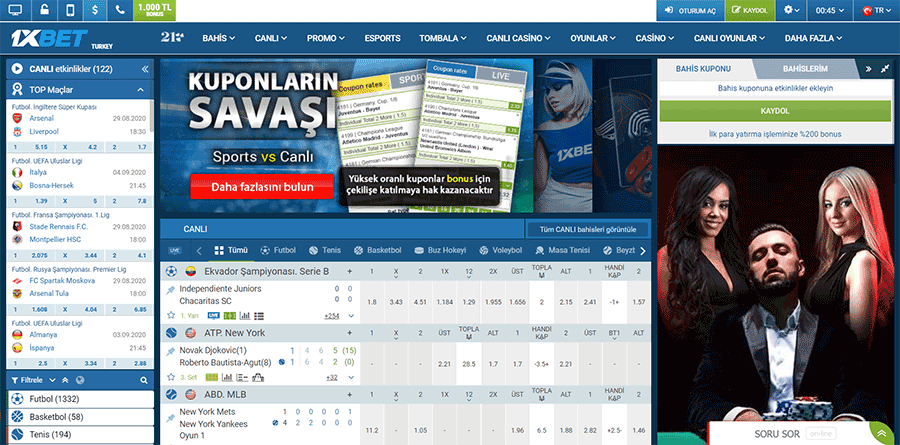This screenshot has height=445, width=900.
Task: Open the BAHİS menu
Action: [x=219, y=38]
